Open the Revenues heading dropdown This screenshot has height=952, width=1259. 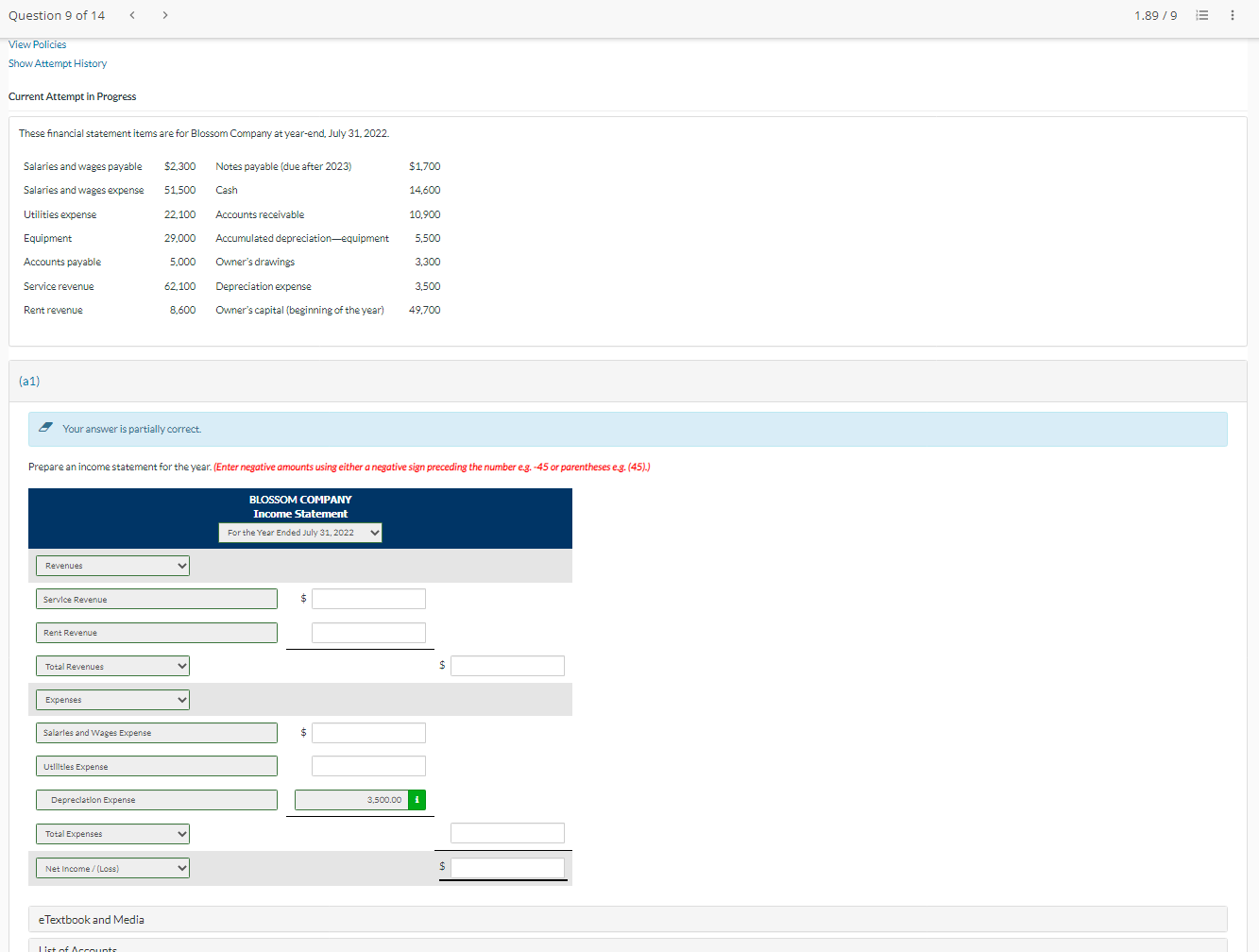(113, 566)
